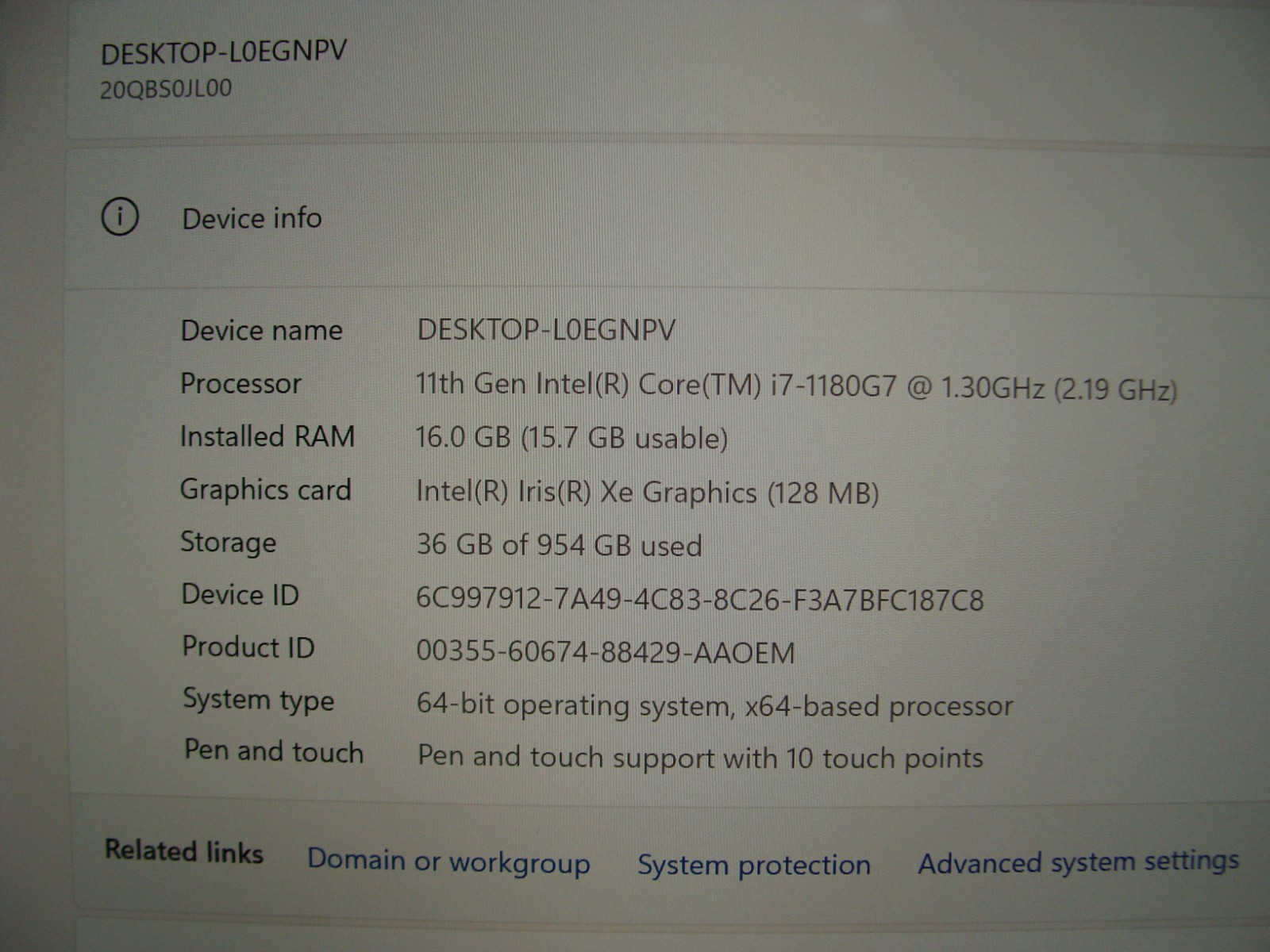
Task: Select the 36 GB of 954 GB used value
Action: coord(560,545)
